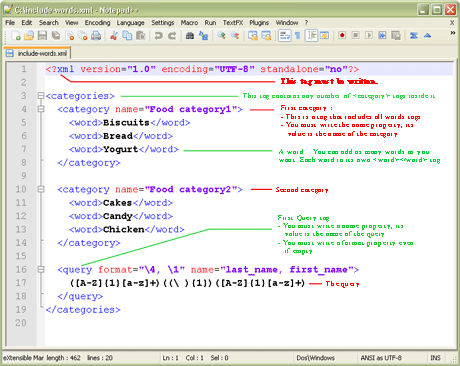Run macro multiple times icon

pyautogui.click(x=382, y=35)
